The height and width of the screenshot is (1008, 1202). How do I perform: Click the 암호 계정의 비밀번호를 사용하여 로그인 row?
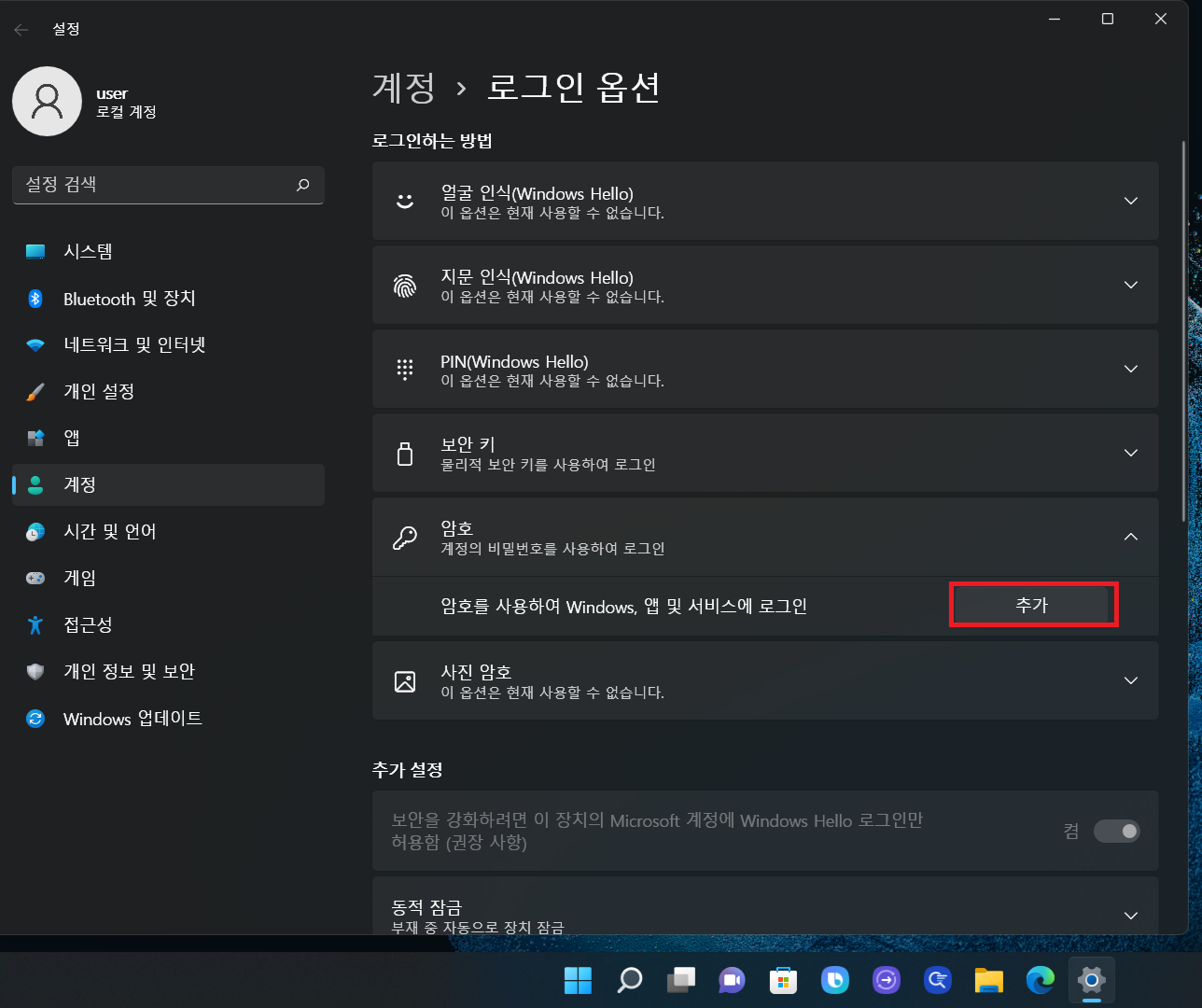[765, 538]
